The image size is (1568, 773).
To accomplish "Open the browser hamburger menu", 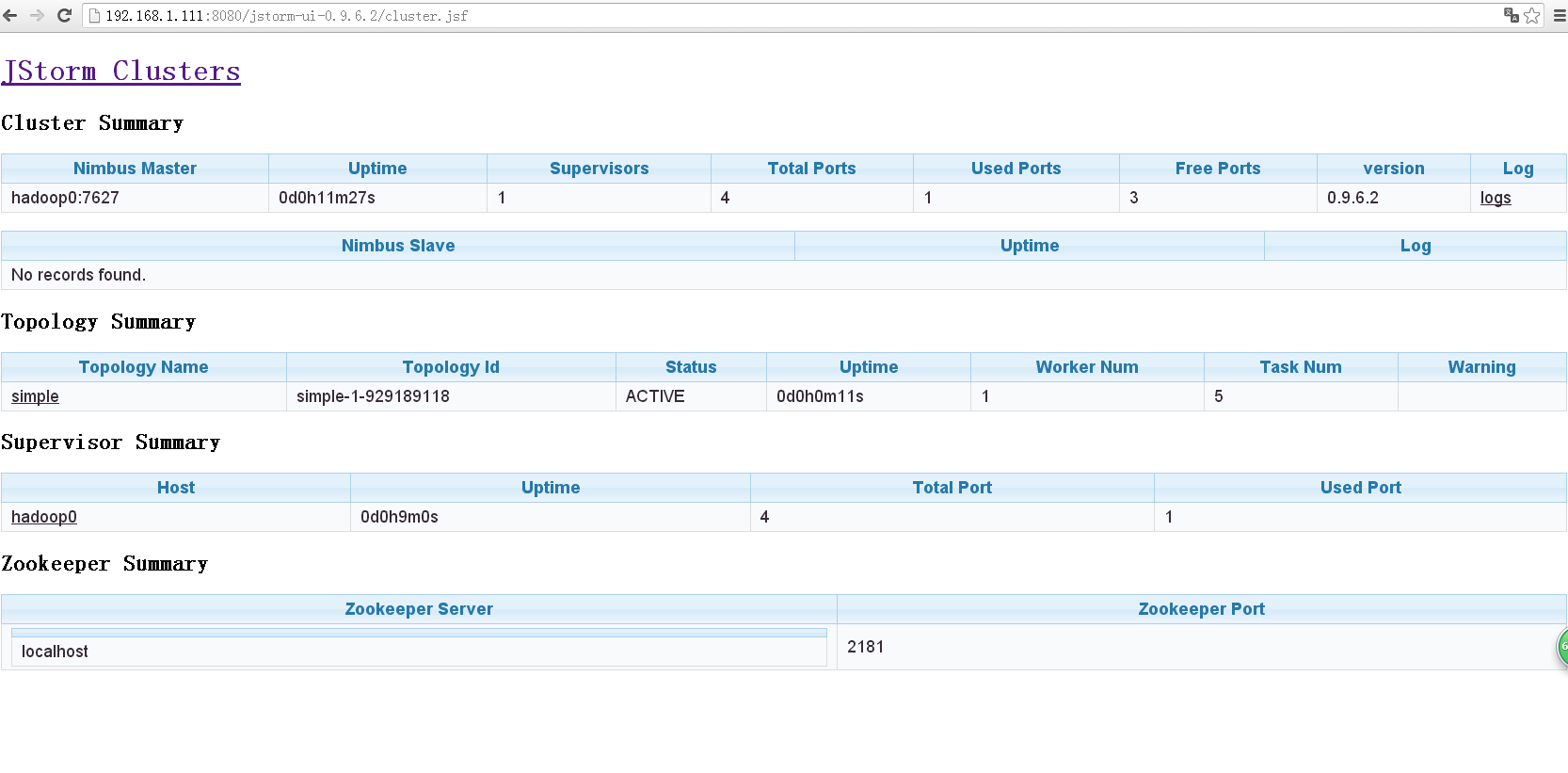I will pos(1559,15).
